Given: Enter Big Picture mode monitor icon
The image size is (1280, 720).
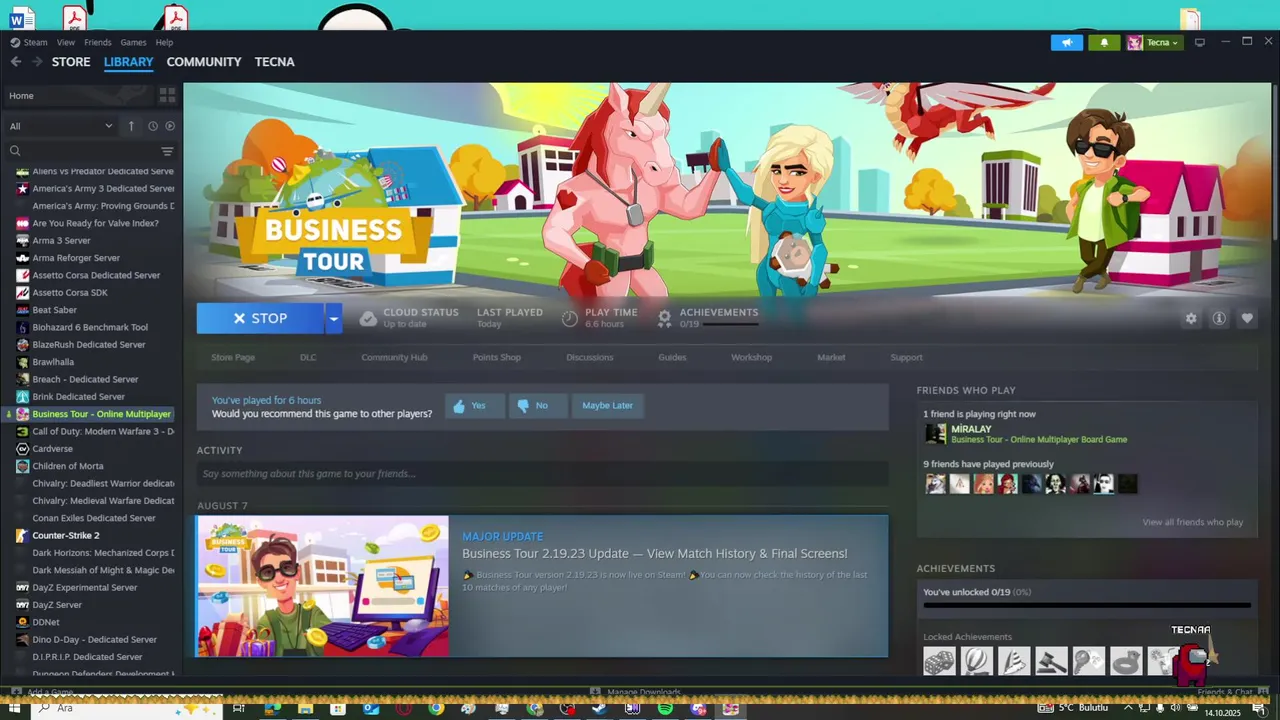Looking at the screenshot, I should point(1200,42).
